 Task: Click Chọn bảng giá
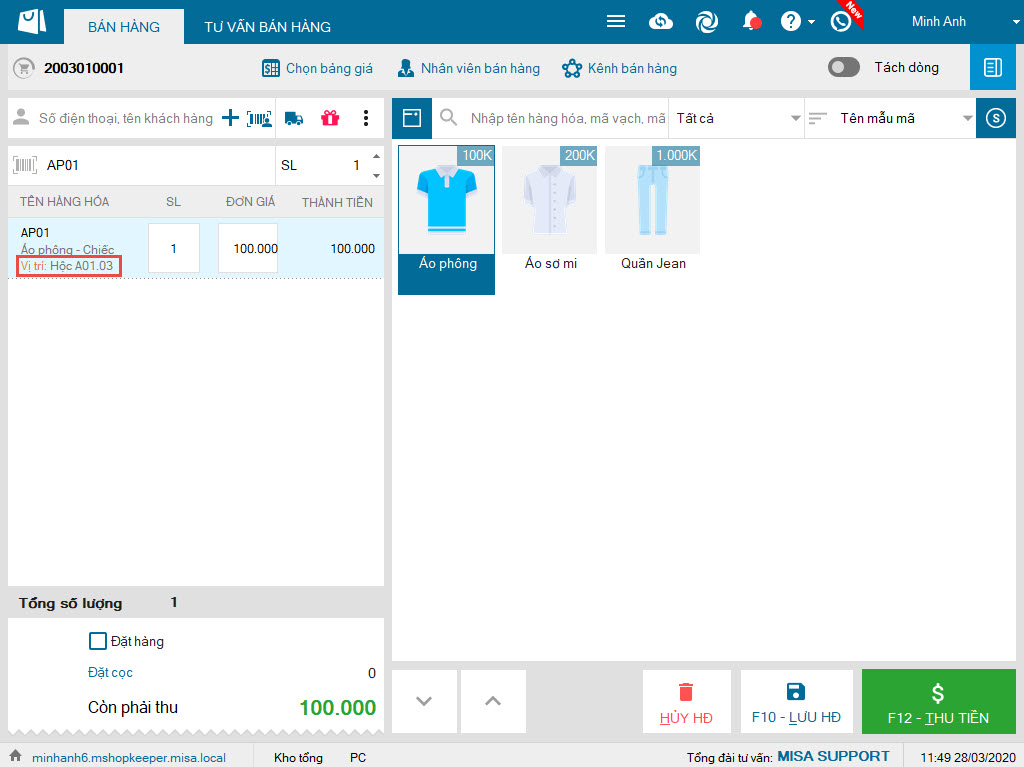(317, 68)
